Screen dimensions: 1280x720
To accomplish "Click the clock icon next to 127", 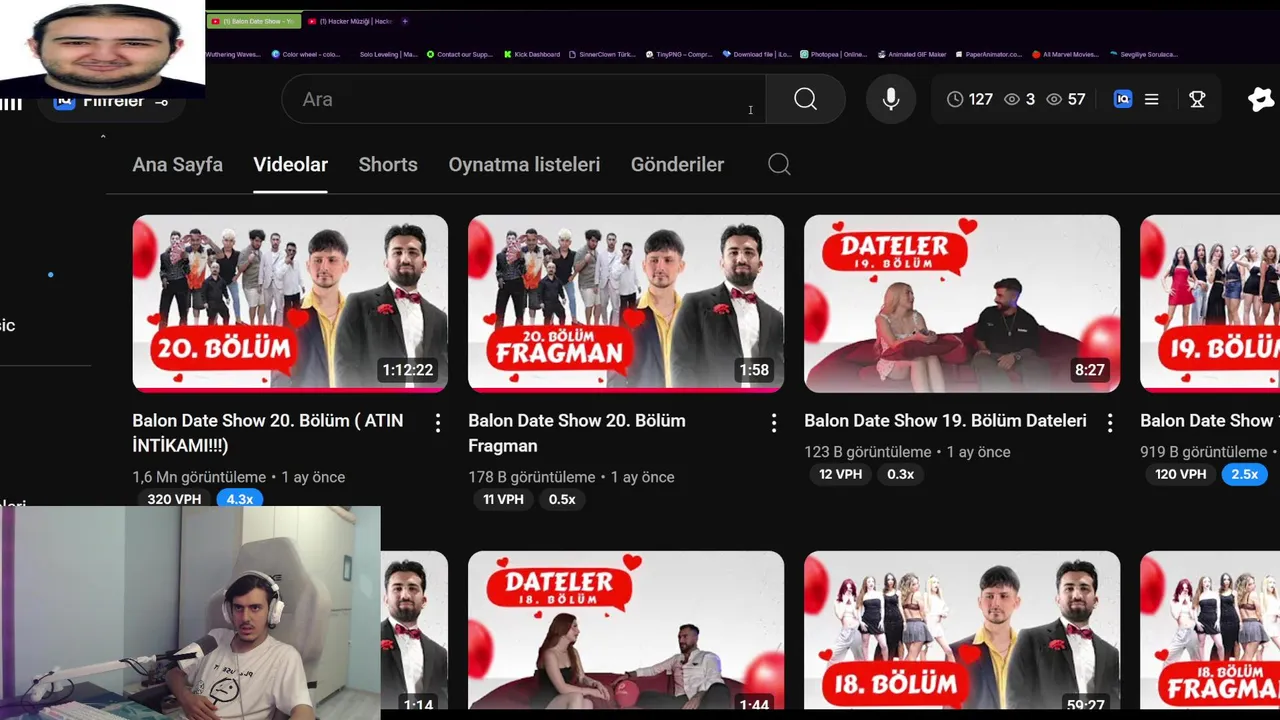I will pyautogui.click(x=955, y=99).
